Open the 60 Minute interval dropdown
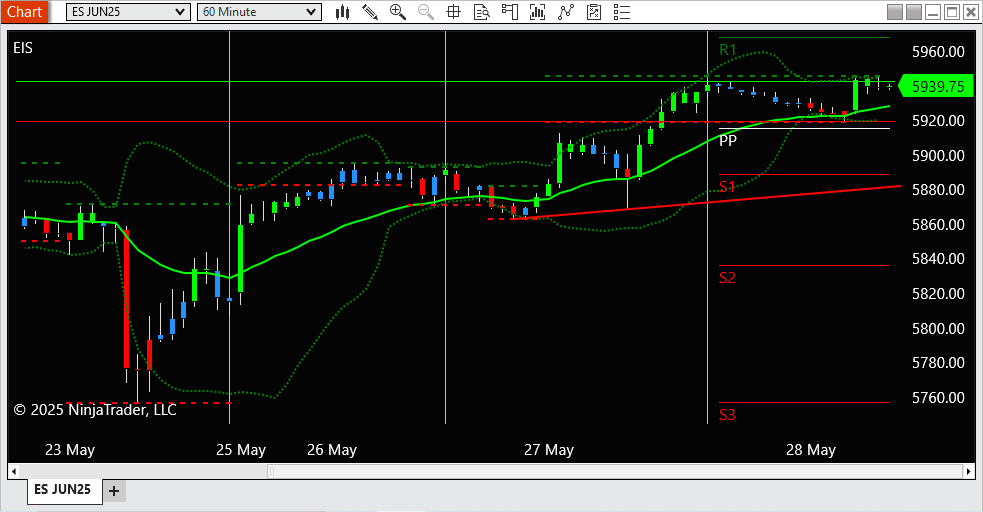 [259, 12]
